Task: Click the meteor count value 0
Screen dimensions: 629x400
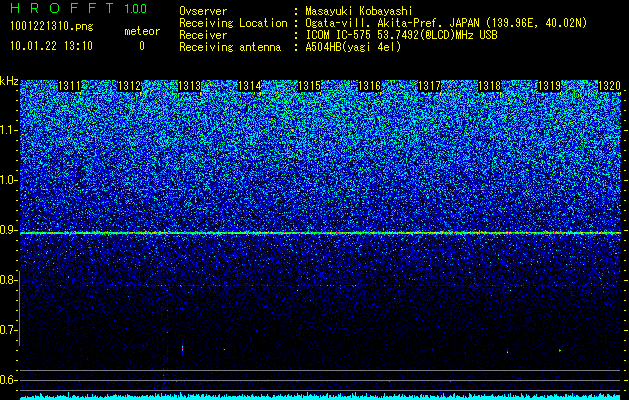Action: click(x=142, y=46)
